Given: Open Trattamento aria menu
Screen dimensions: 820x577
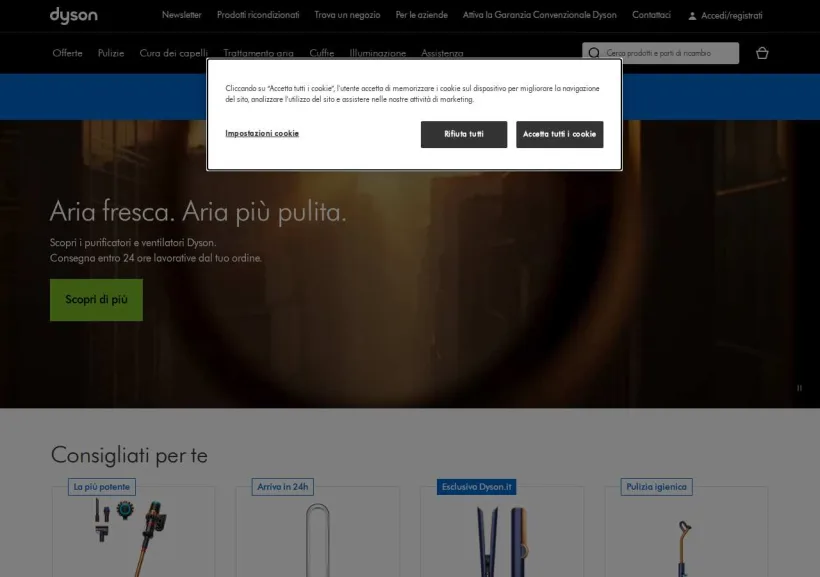Looking at the screenshot, I should coord(258,53).
